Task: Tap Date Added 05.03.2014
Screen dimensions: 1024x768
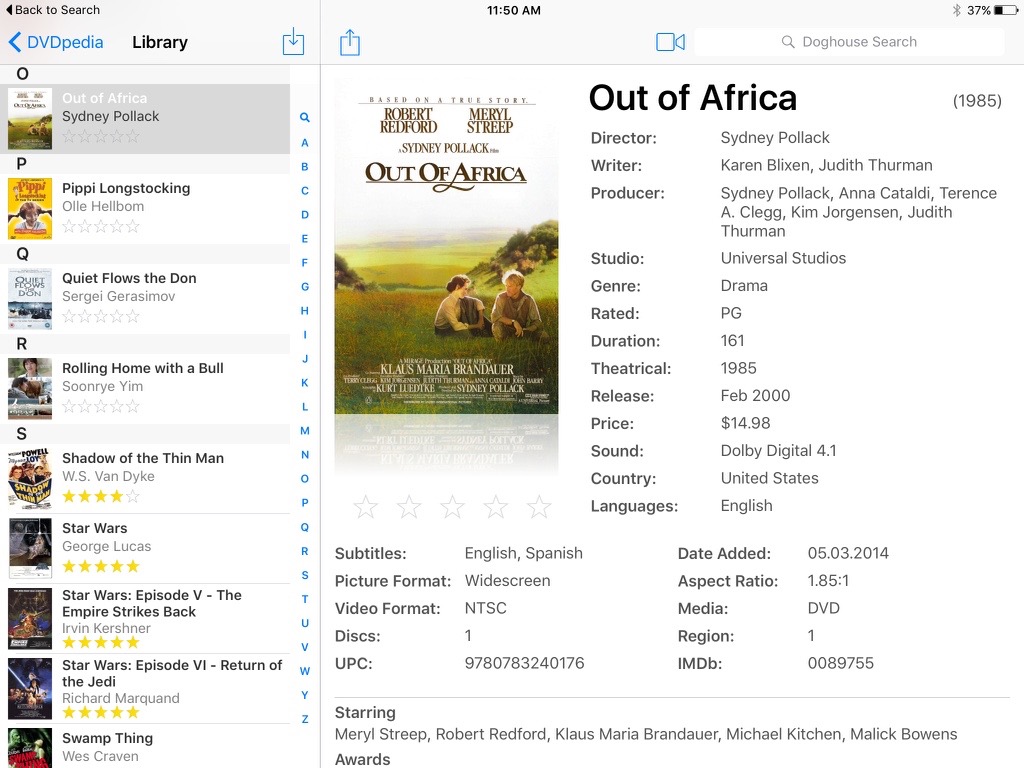Action: point(848,553)
